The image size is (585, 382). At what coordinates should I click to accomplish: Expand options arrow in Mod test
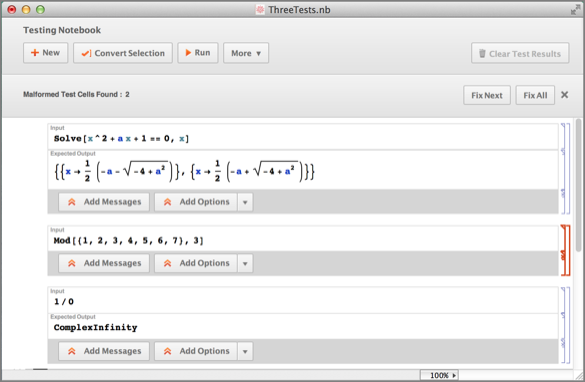245,263
